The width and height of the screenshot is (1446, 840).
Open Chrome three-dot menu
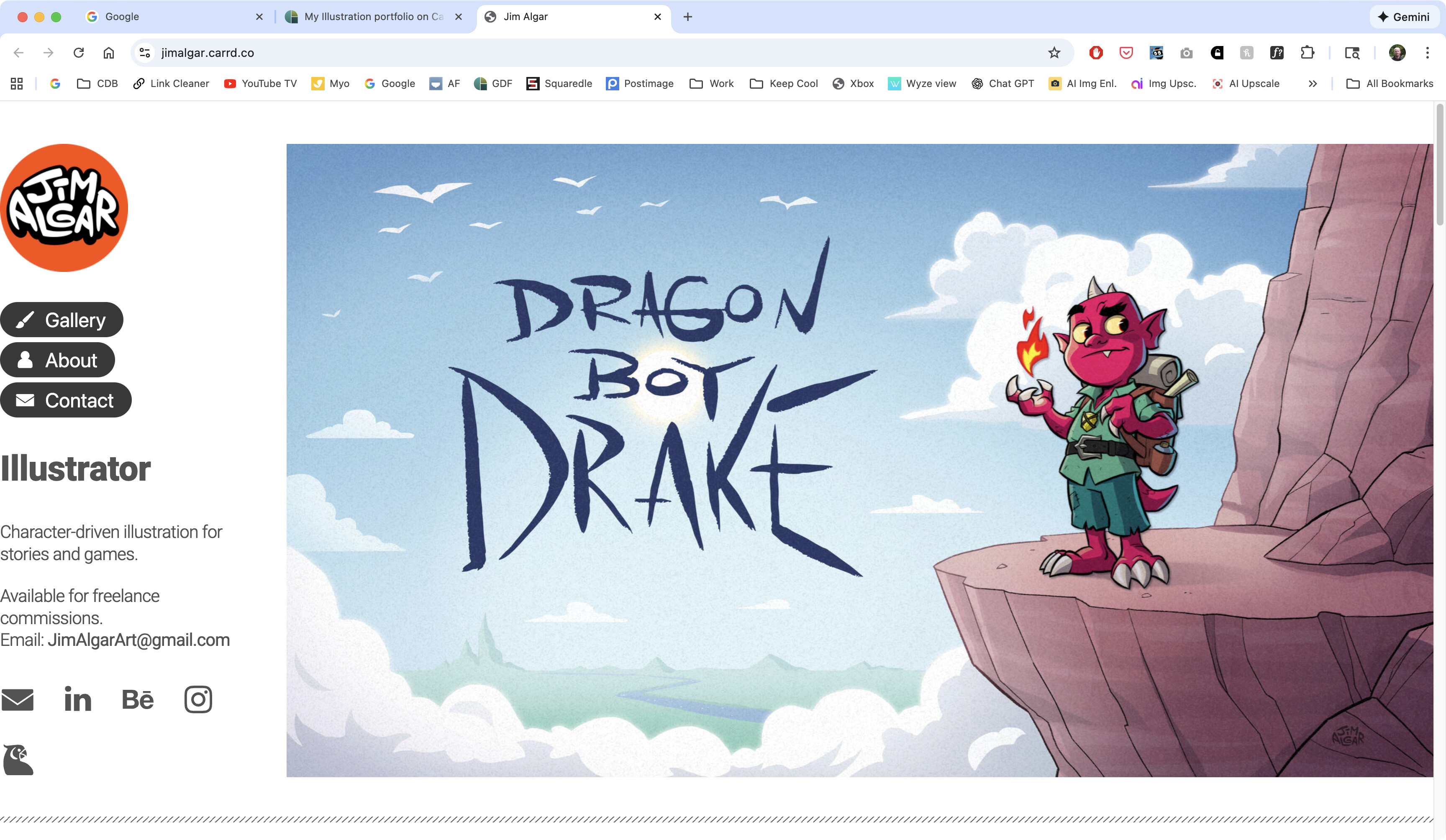pos(1427,53)
